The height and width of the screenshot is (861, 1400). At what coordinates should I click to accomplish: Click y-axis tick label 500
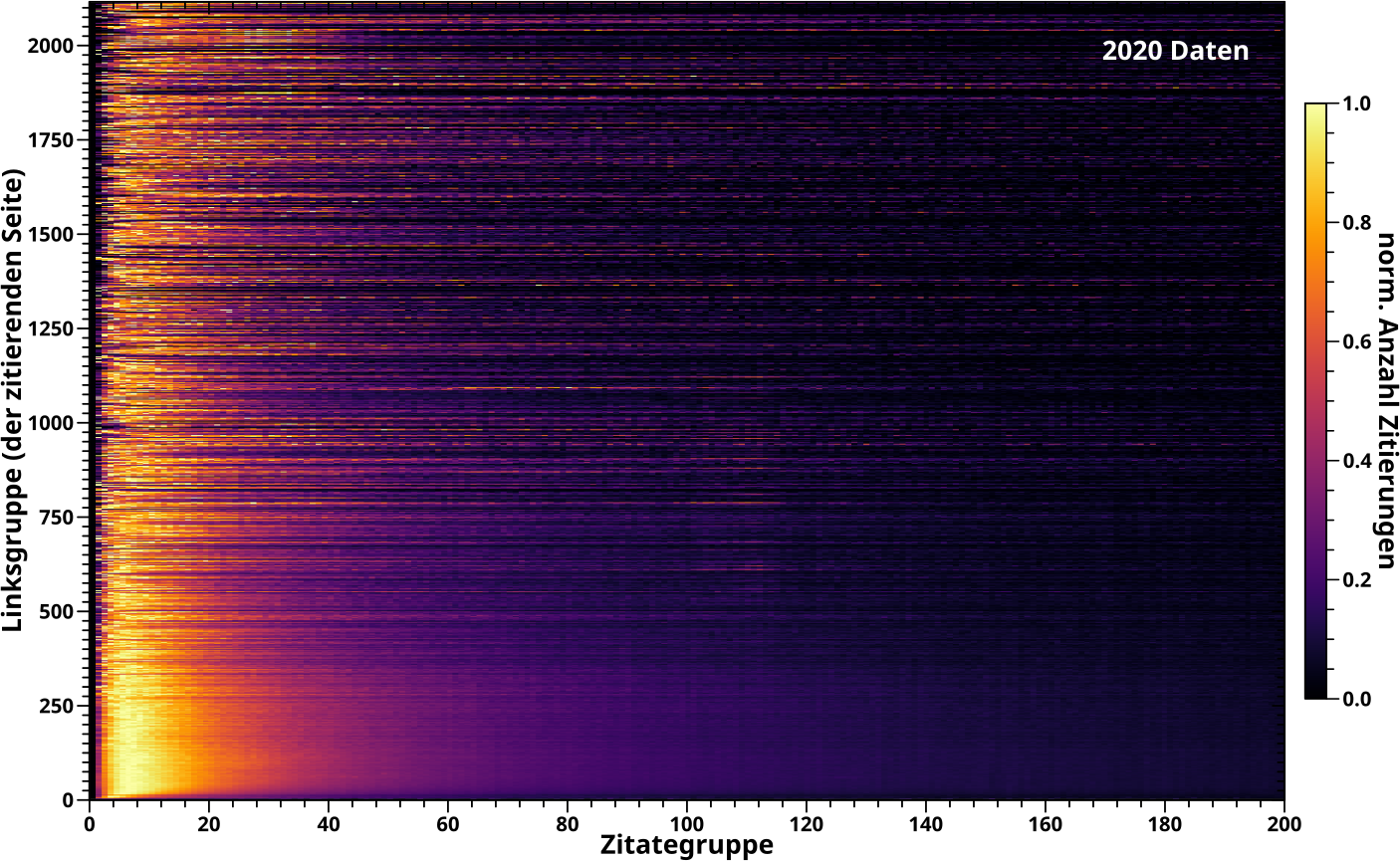tap(56, 611)
